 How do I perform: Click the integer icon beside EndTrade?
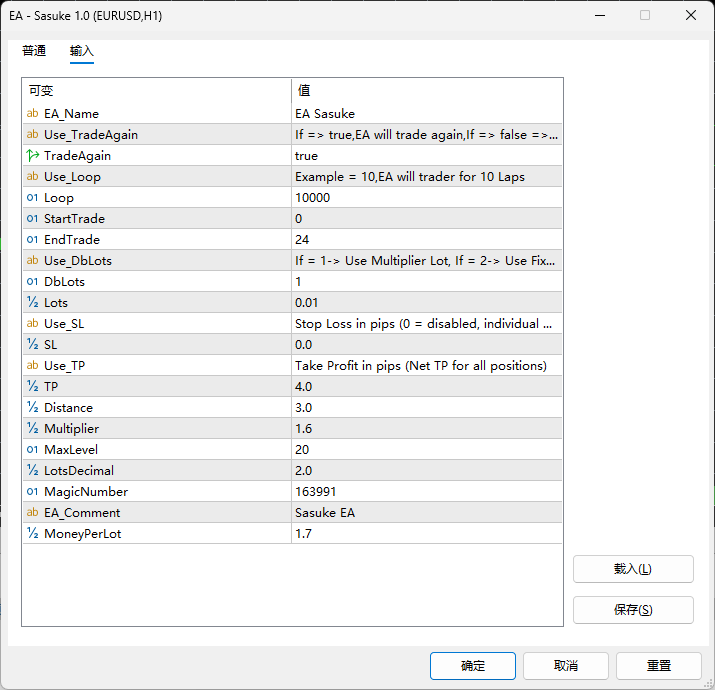[32, 239]
